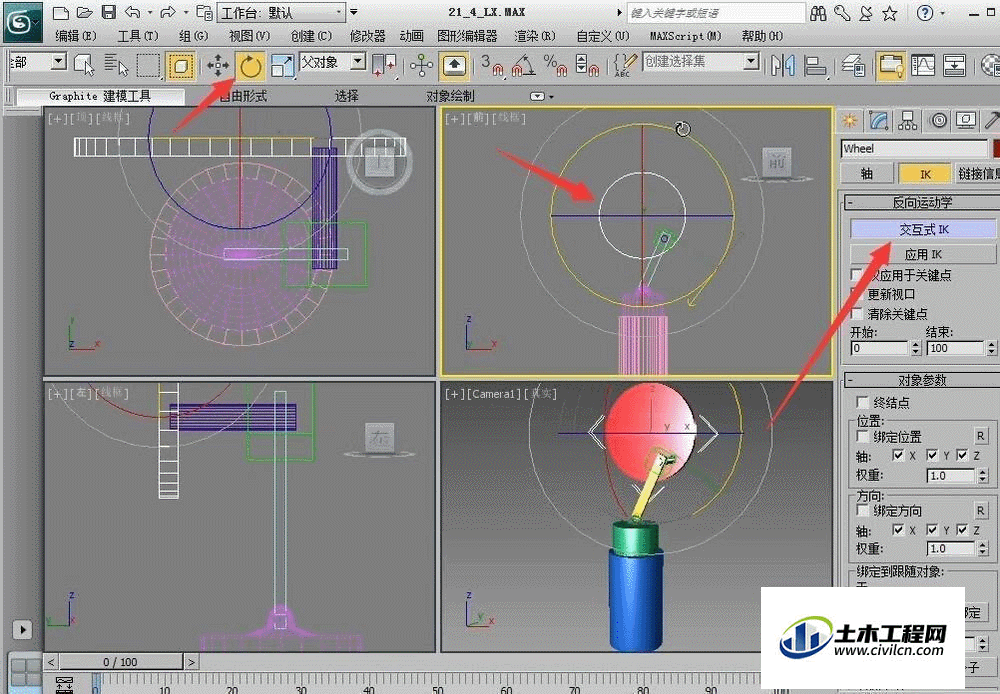Open the Layer Manager icon
This screenshot has height=694, width=1000.
click(x=853, y=65)
